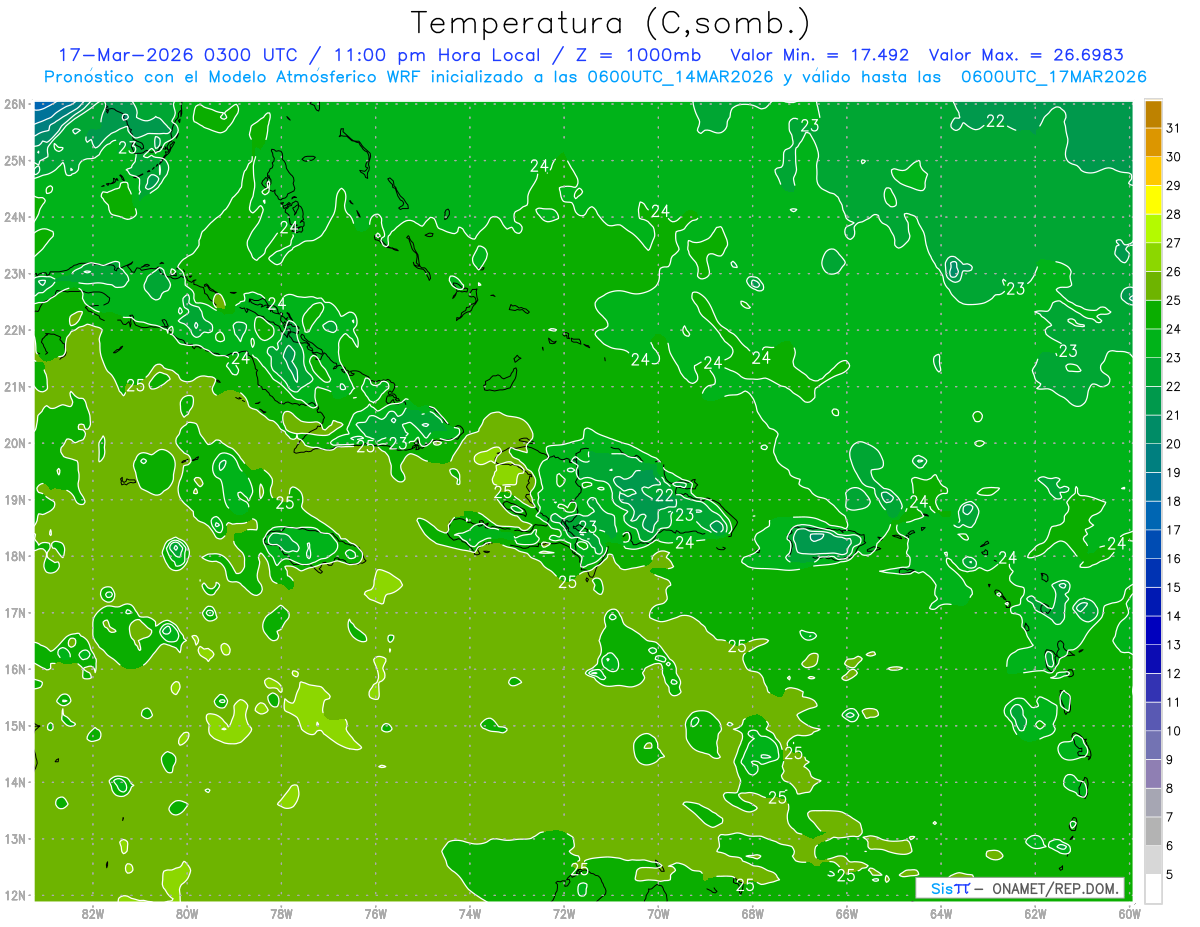The width and height of the screenshot is (1200, 927).
Task: Click the '16N' latitude axis label
Action: [x=14, y=669]
